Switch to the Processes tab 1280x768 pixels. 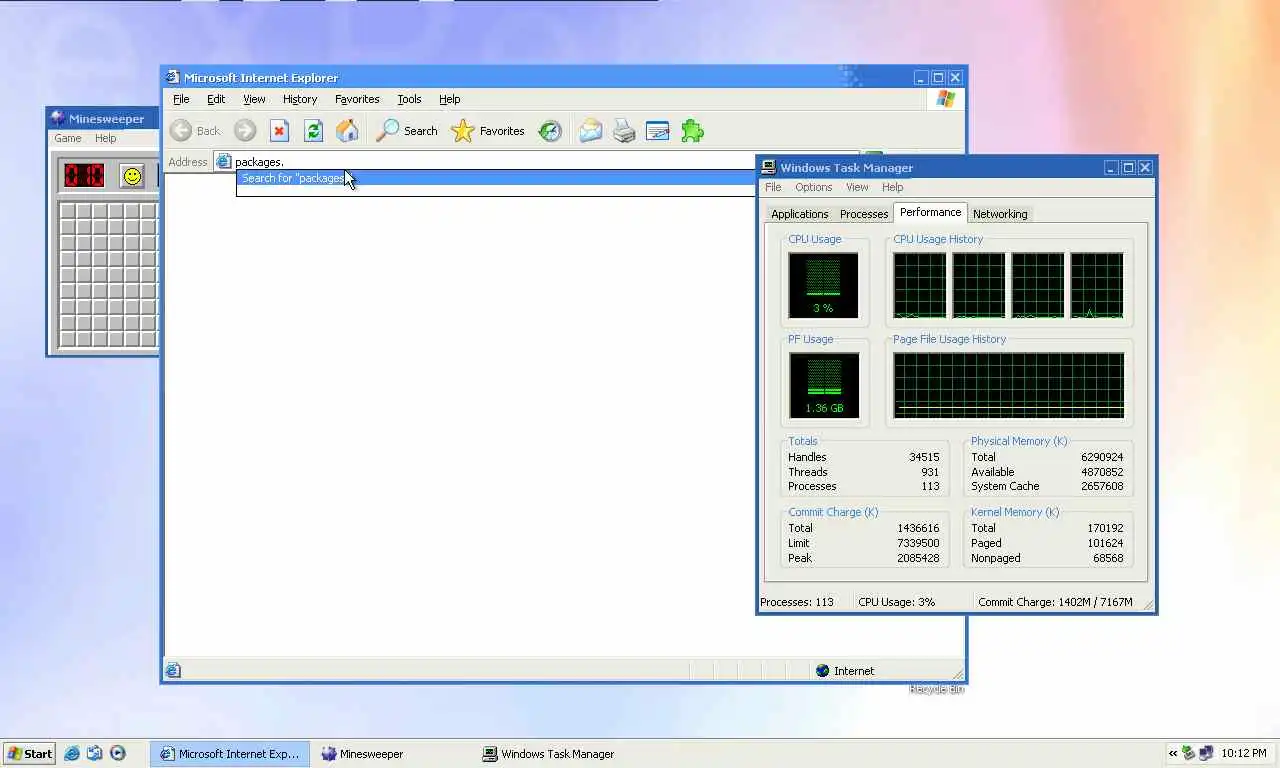(864, 214)
